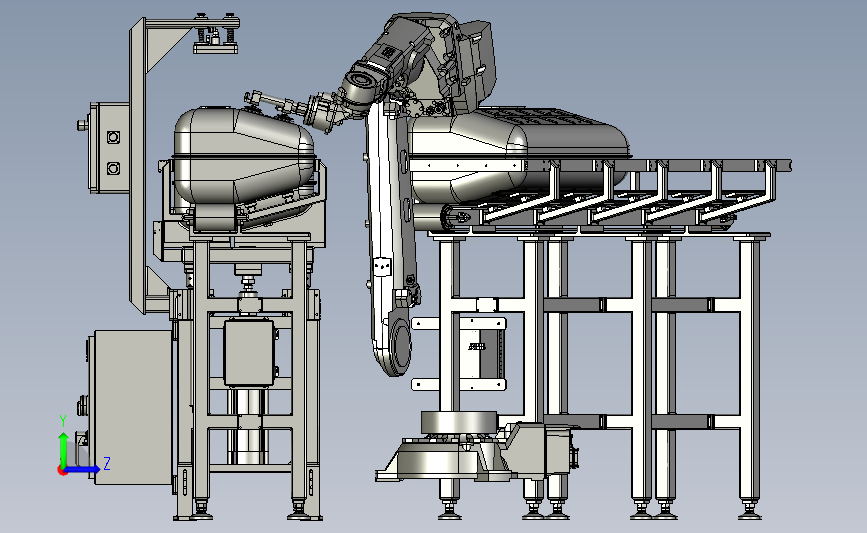Select the fuel tank on the left fixture
867x533 pixels.
[x=244, y=156]
